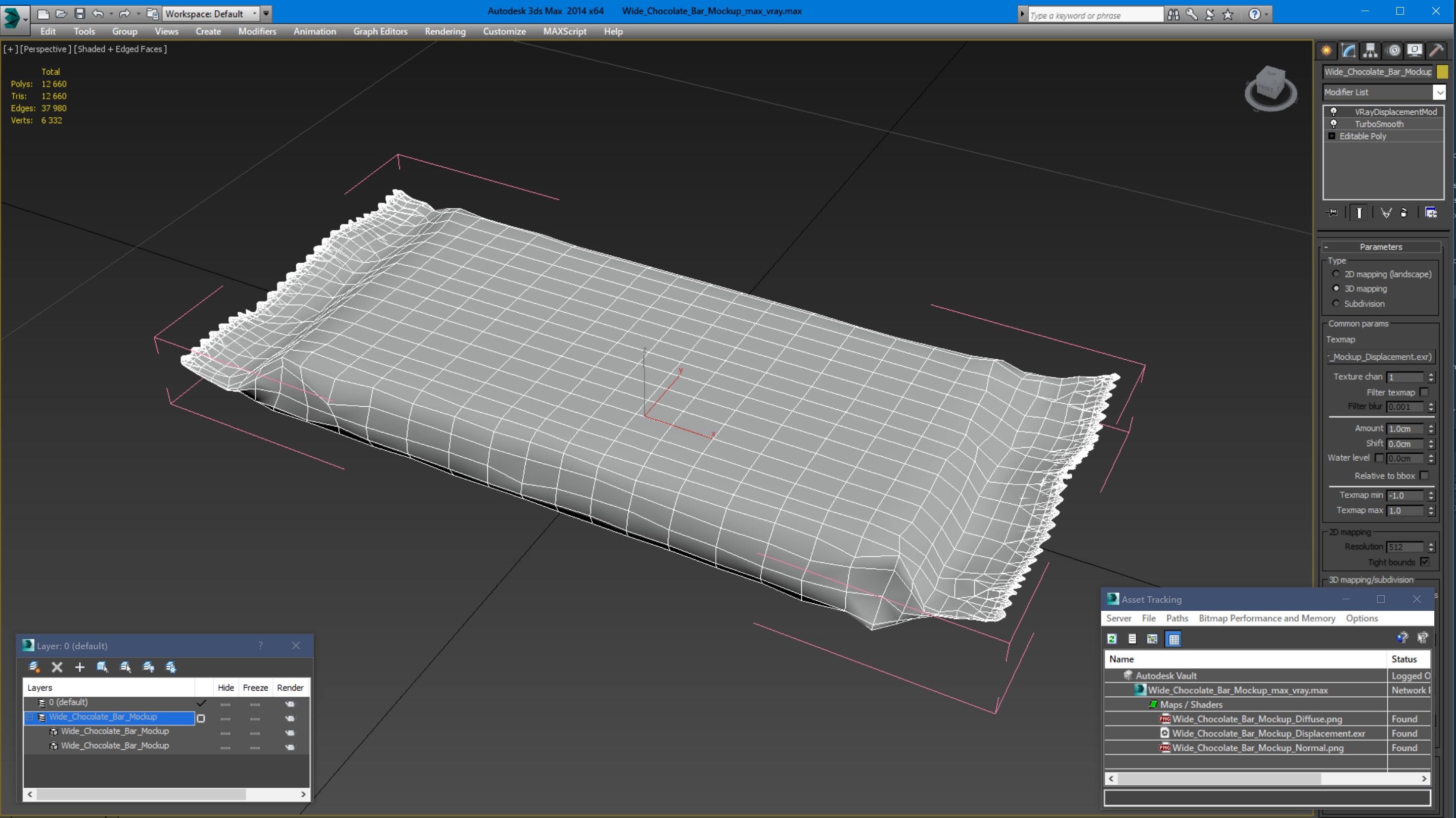Click the Undo arrow icon
The height and width of the screenshot is (818, 1456).
(x=98, y=14)
